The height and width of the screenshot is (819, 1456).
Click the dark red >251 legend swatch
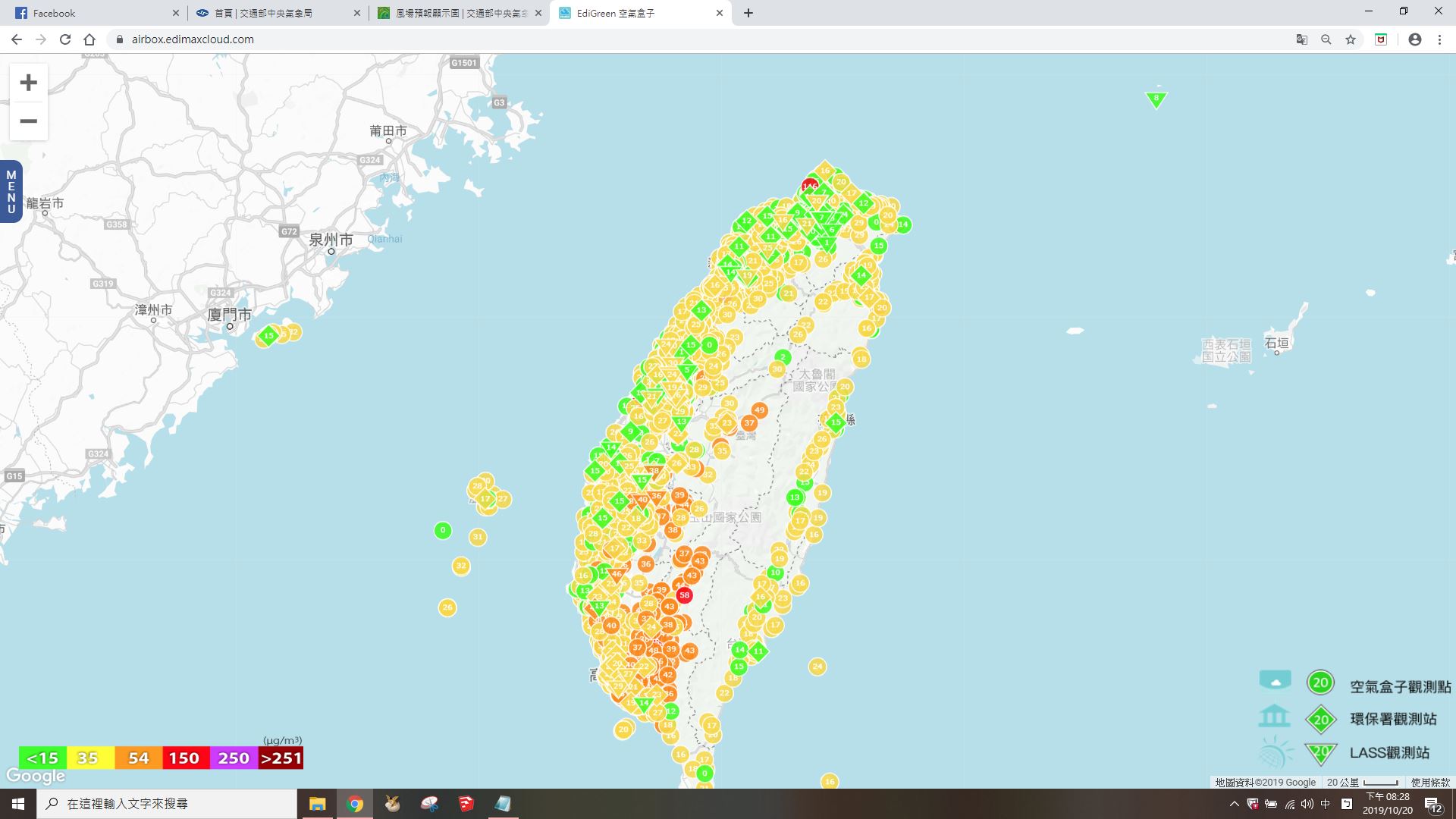pos(281,758)
